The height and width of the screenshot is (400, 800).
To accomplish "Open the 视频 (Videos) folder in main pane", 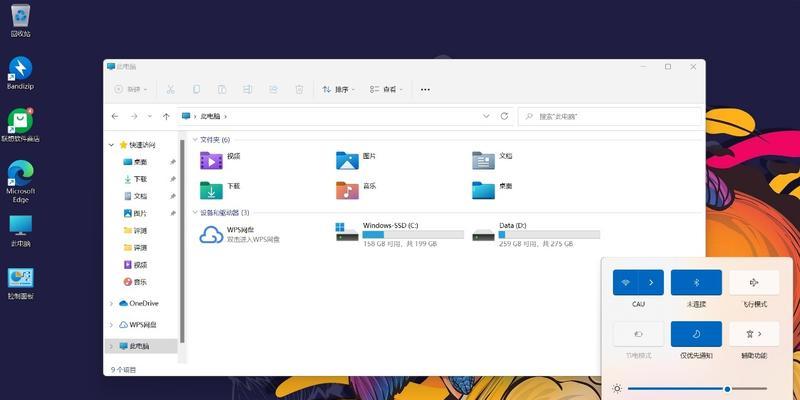I will 220,161.
